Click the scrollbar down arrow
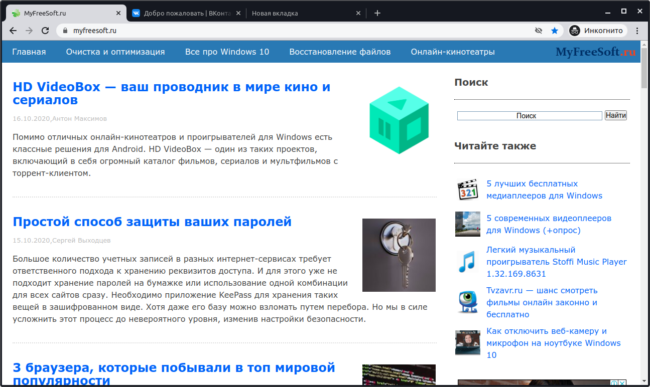 [x=644, y=381]
